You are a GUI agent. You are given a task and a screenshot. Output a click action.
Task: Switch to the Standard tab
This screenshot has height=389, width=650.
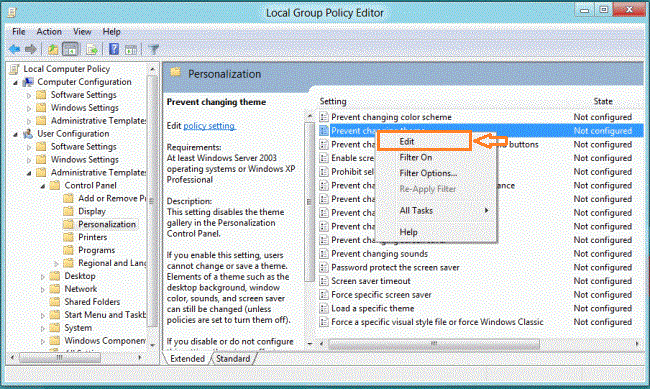(233, 359)
